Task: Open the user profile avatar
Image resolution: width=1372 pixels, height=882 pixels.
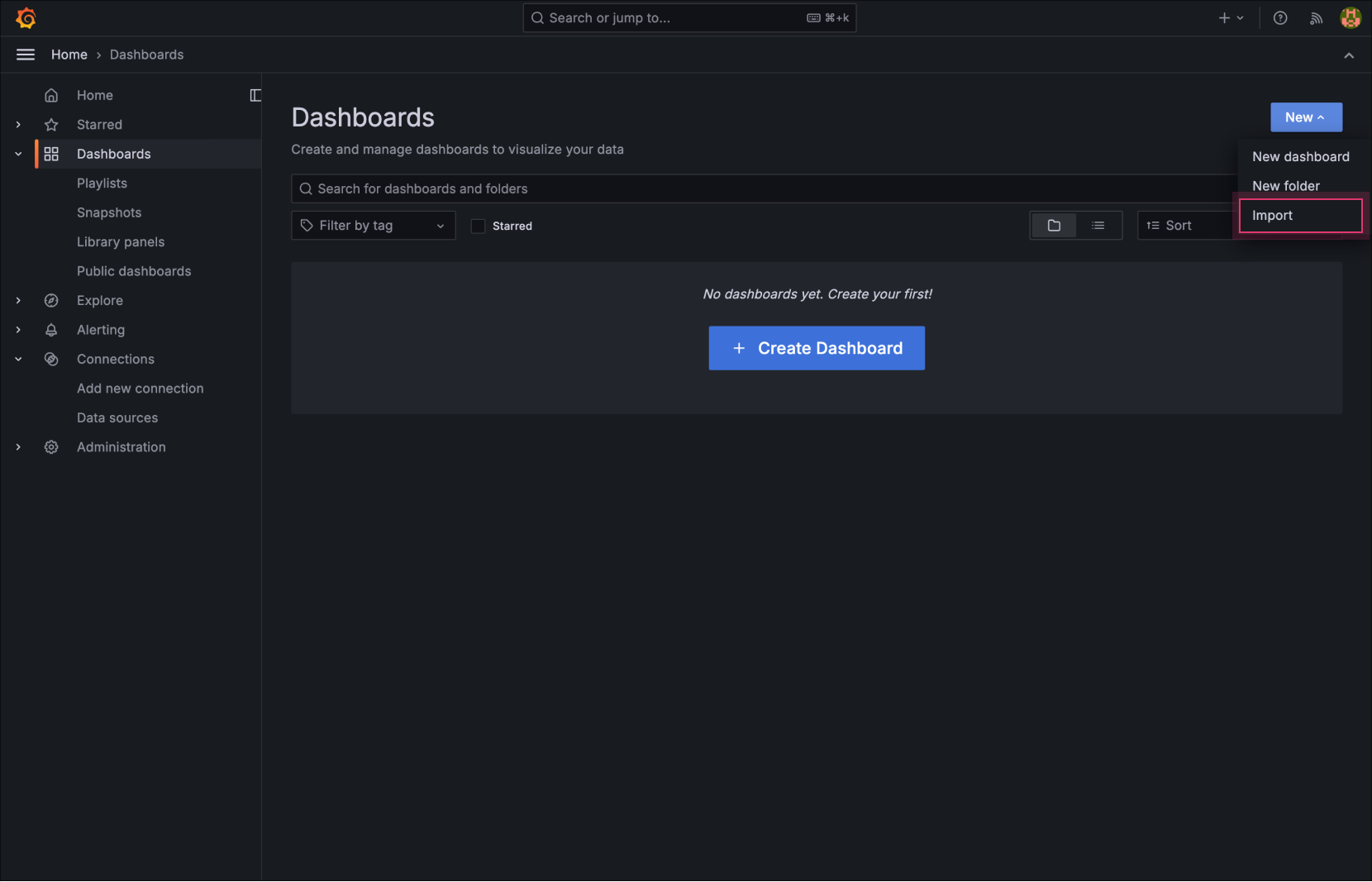Action: [1351, 17]
